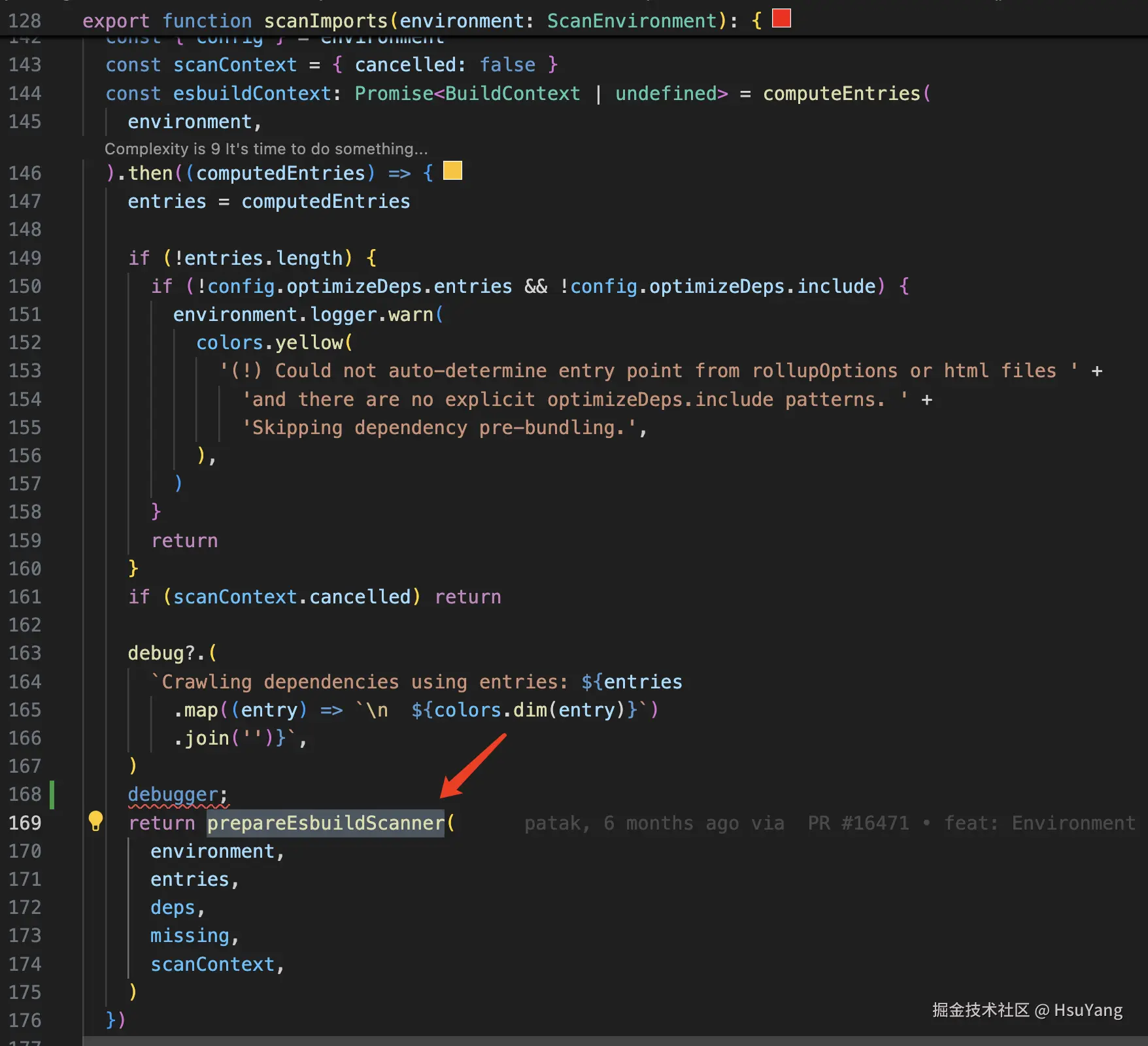Click the green change bar beside line 168

coord(52,794)
